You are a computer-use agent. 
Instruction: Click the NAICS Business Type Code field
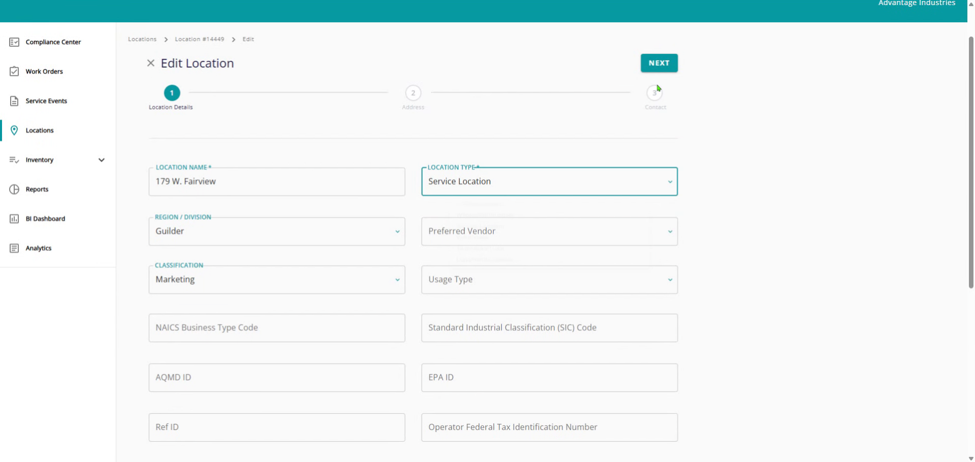277,328
